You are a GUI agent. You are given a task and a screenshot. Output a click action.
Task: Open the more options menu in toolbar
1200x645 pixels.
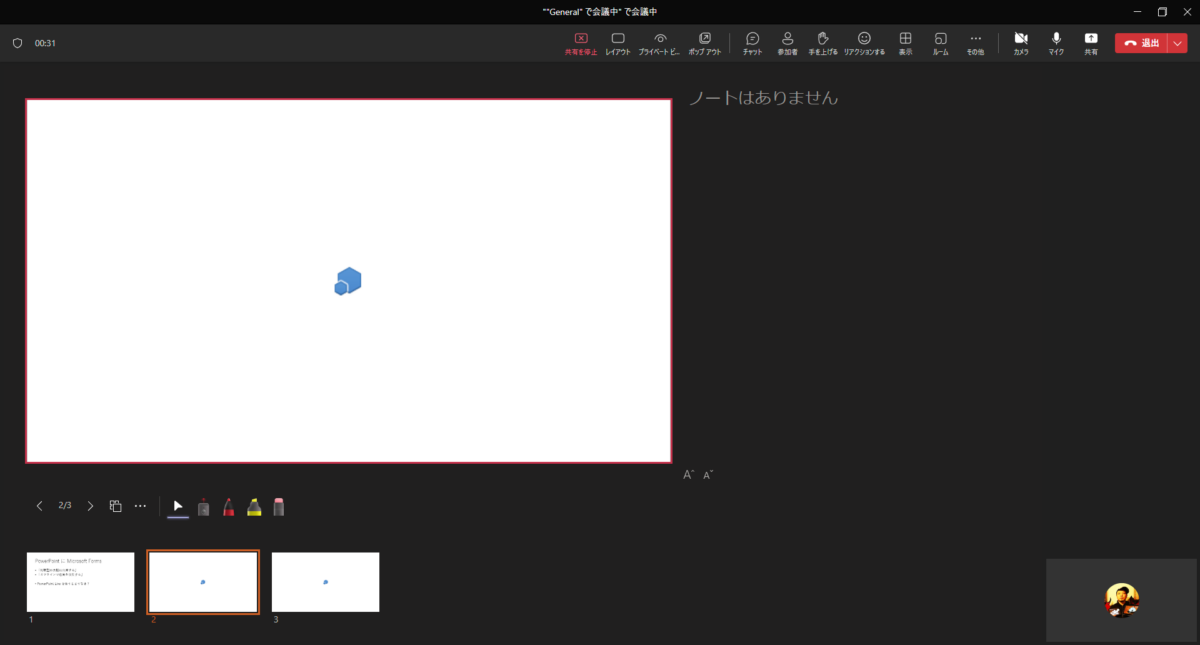click(x=974, y=42)
